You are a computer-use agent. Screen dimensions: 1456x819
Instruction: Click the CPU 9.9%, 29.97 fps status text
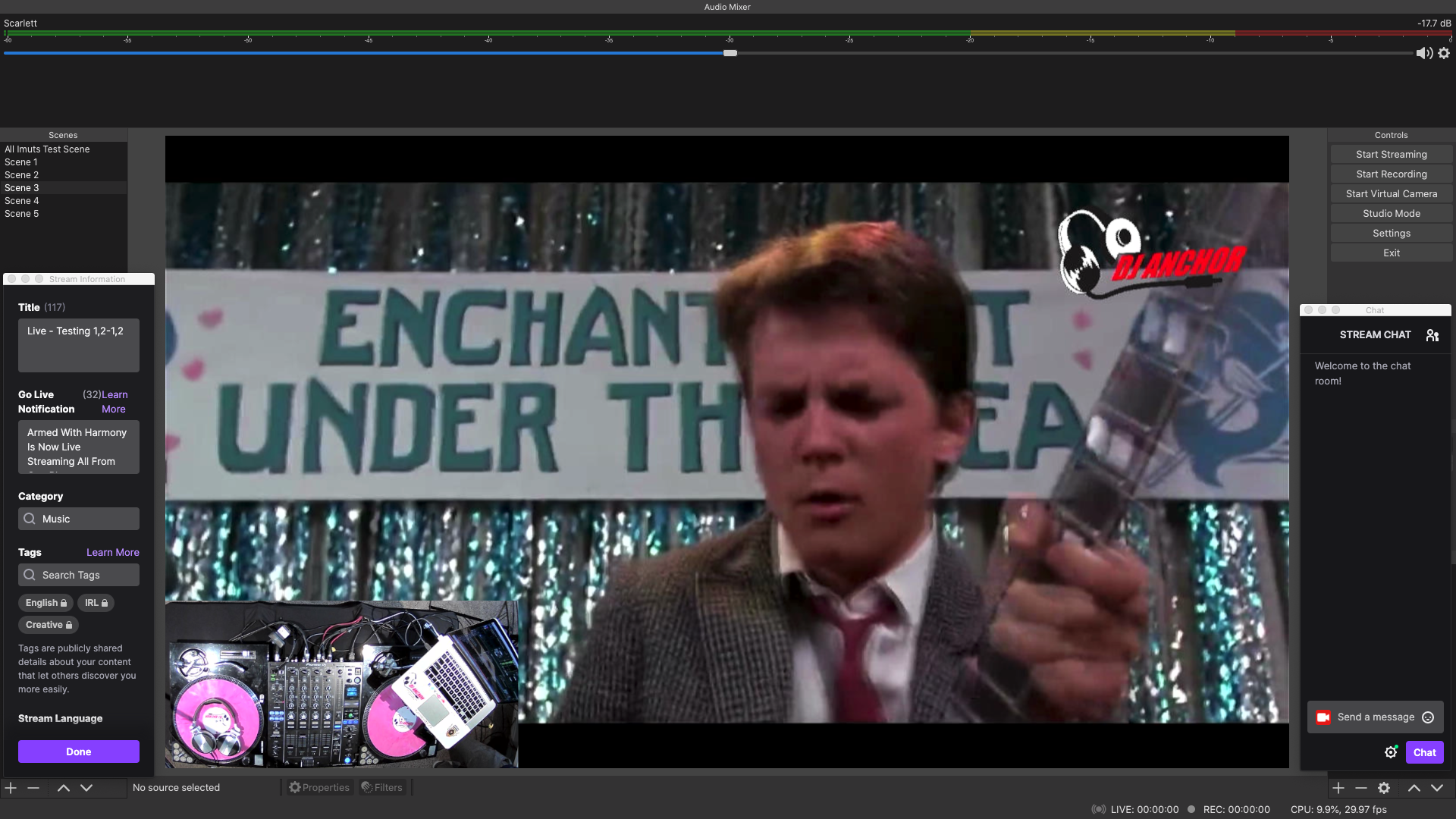tap(1339, 809)
